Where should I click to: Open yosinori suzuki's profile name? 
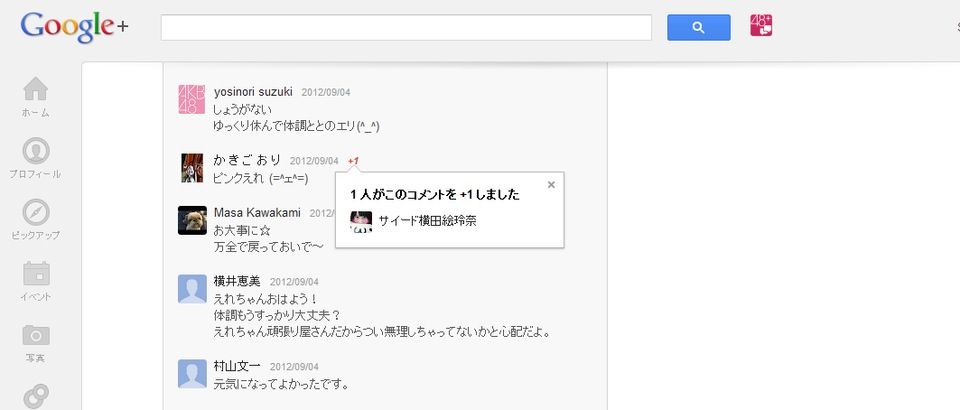(x=253, y=92)
